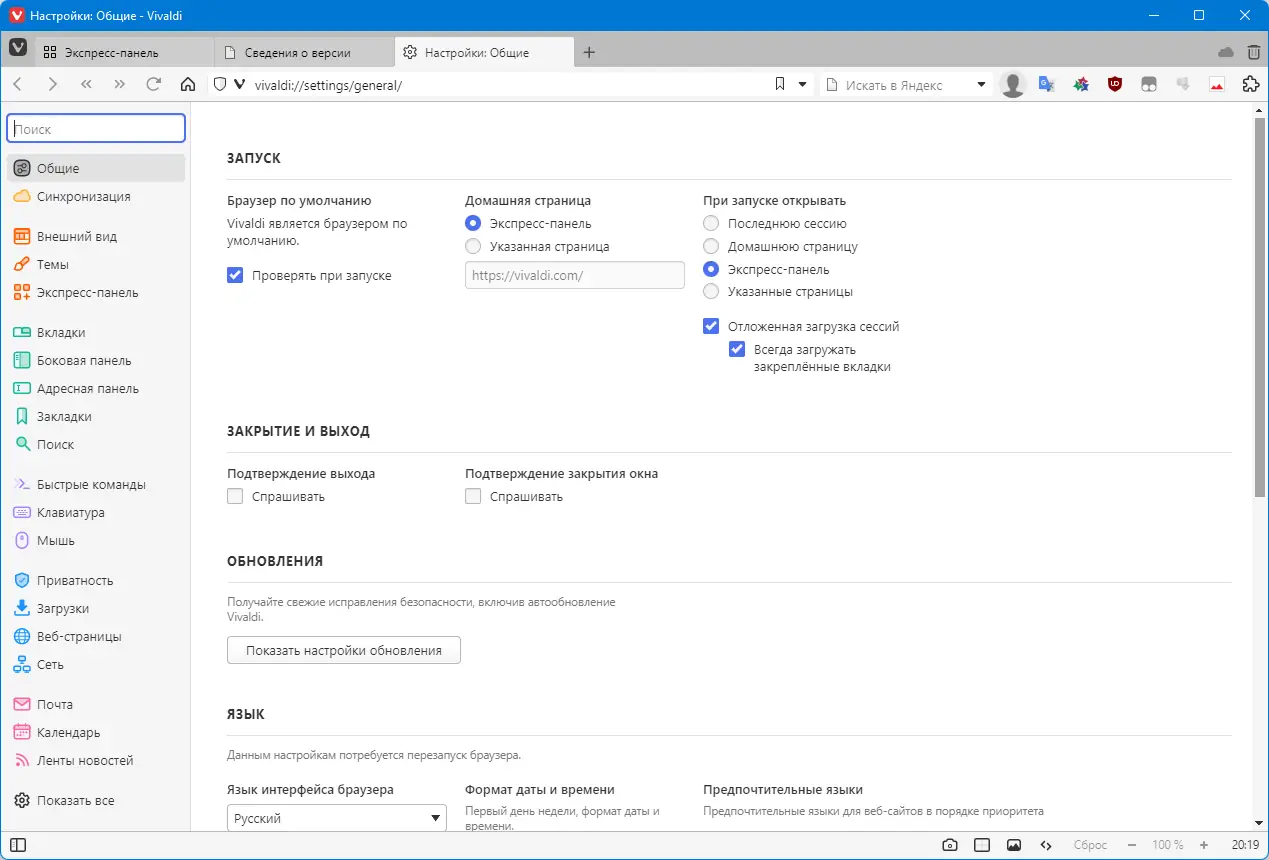Toggle the extensions puzzle icon
The height and width of the screenshot is (860, 1269).
tap(1250, 85)
